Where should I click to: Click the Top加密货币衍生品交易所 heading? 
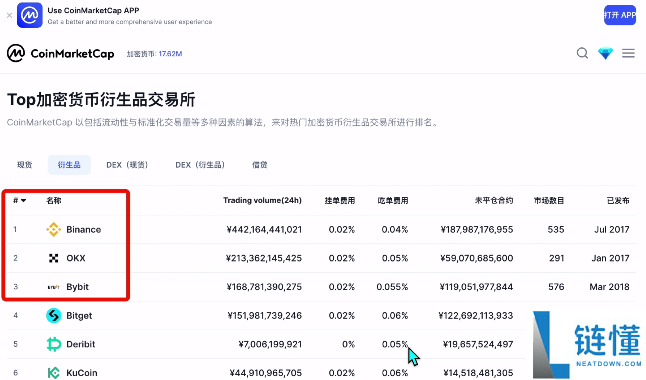click(x=101, y=100)
